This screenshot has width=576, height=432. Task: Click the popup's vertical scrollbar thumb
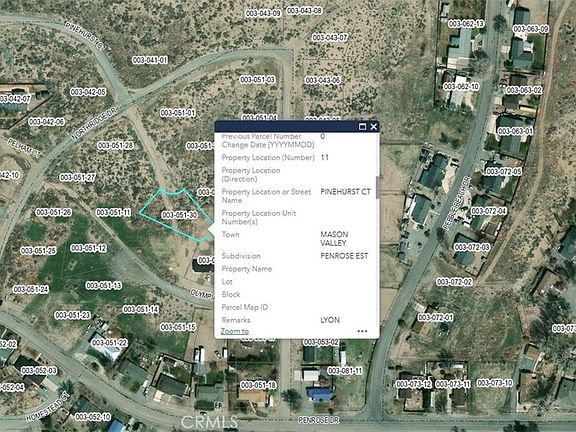(x=377, y=187)
